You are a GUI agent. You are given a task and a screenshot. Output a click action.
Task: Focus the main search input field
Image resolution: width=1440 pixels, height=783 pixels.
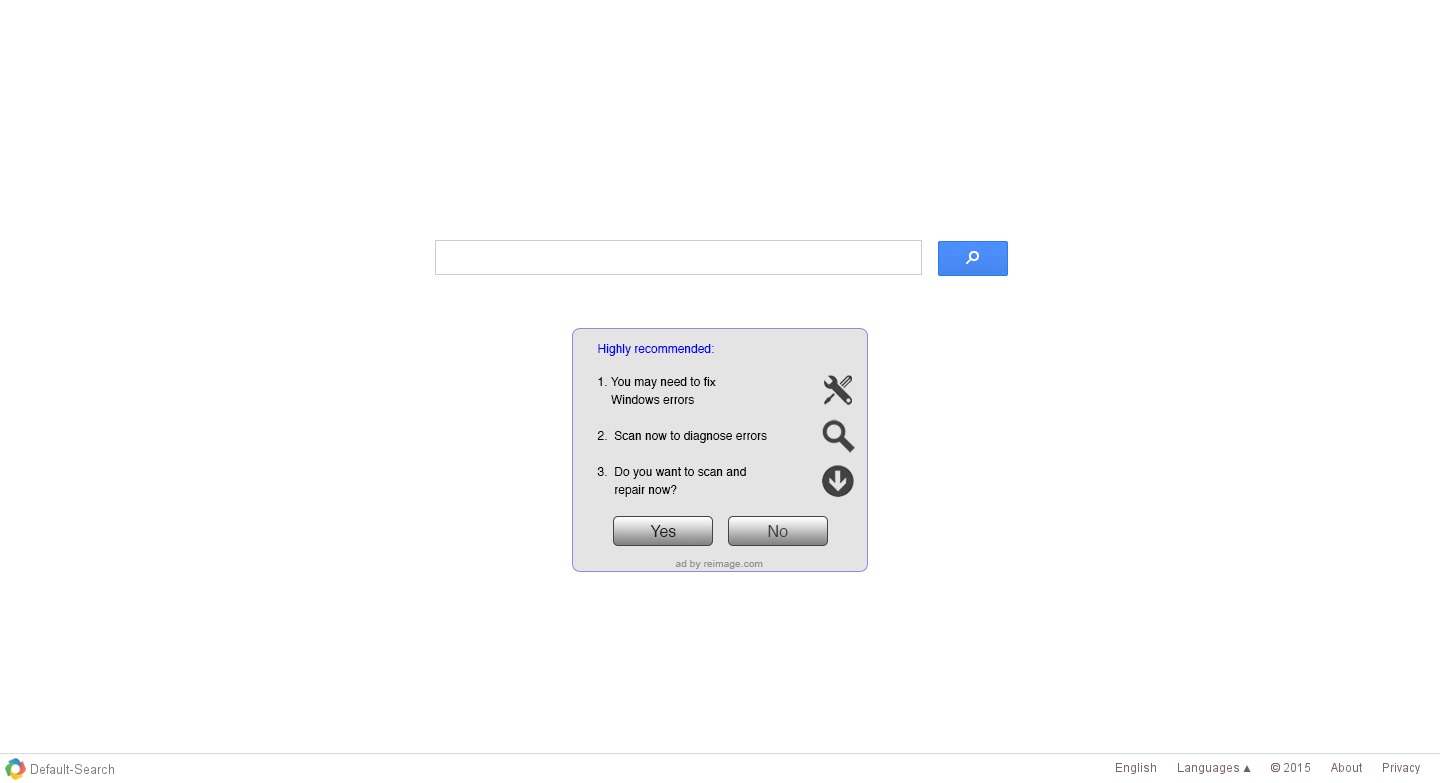678,257
